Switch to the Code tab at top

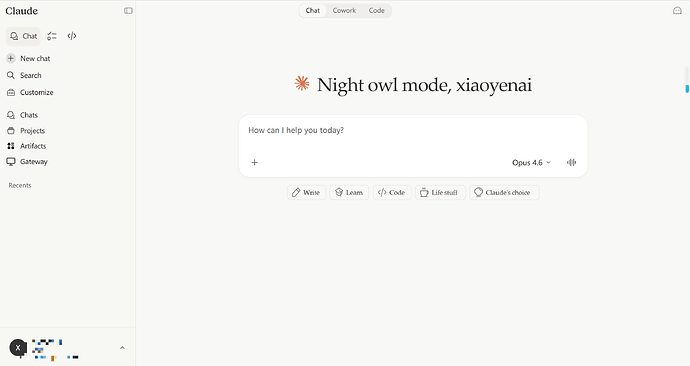pos(377,11)
